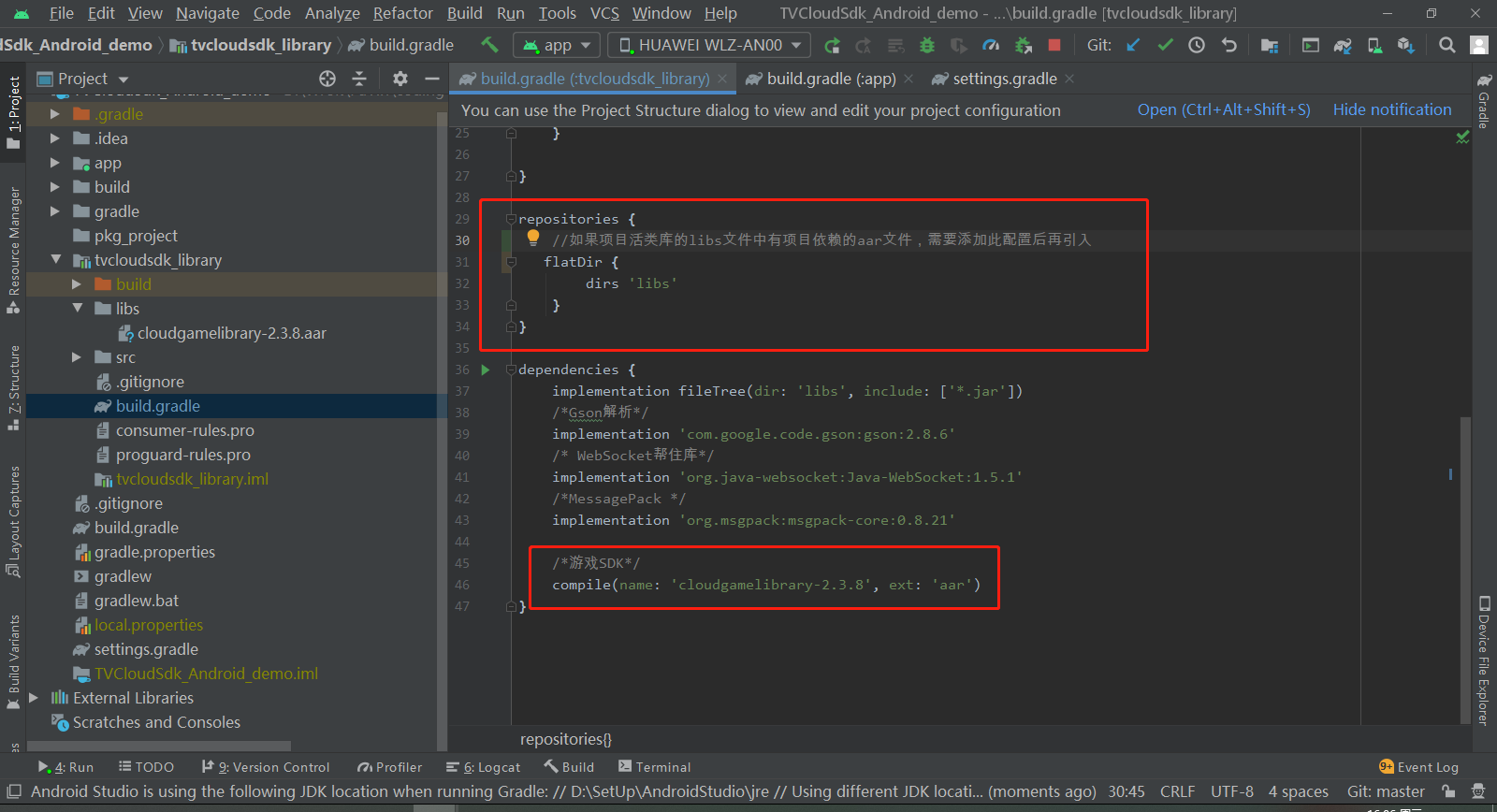This screenshot has height=812, width=1497.
Task: Select cloudgamelibrary-2.3.8.aar file
Action: point(231,333)
